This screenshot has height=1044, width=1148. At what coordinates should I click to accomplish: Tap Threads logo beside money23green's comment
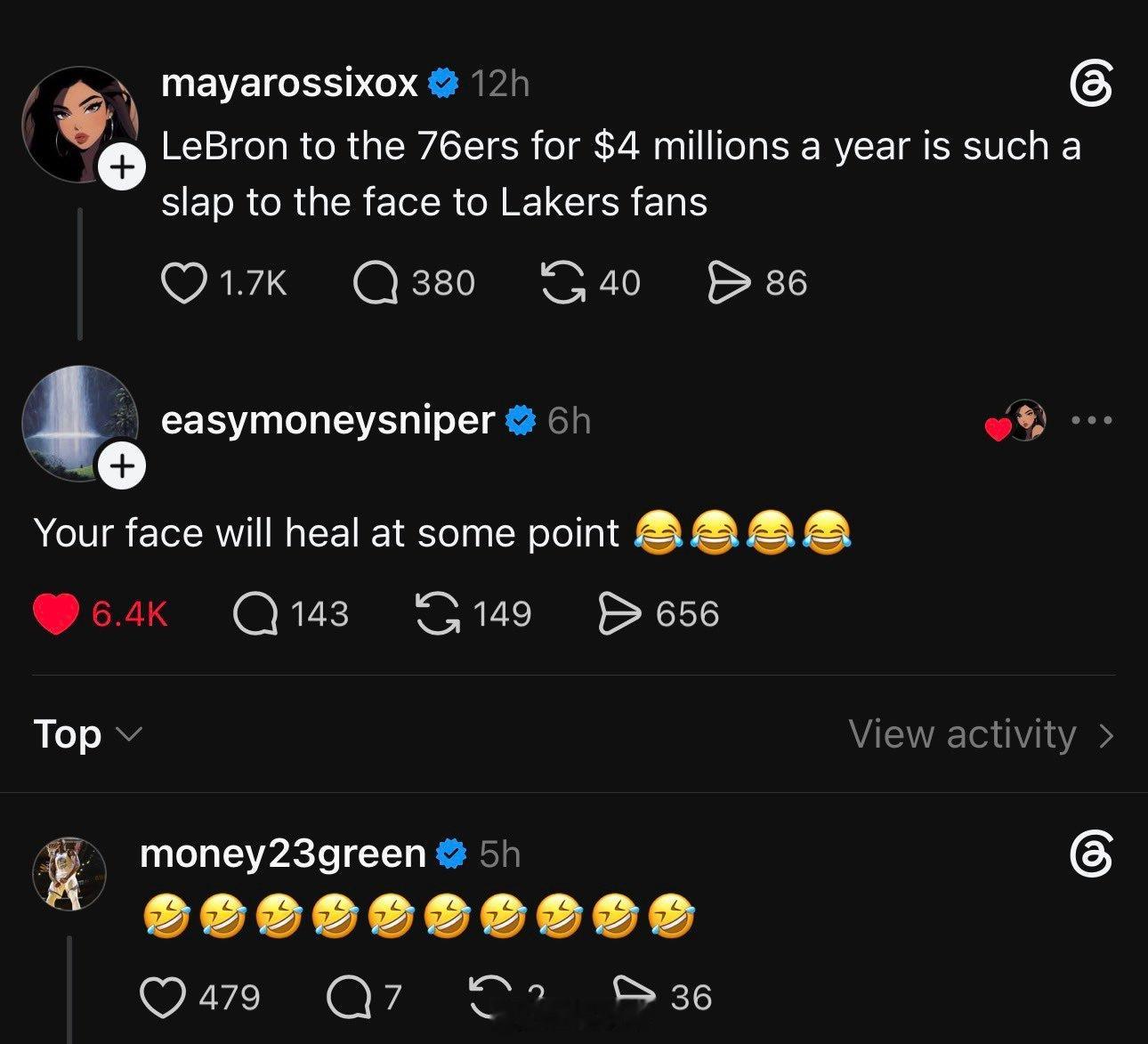point(1090,854)
